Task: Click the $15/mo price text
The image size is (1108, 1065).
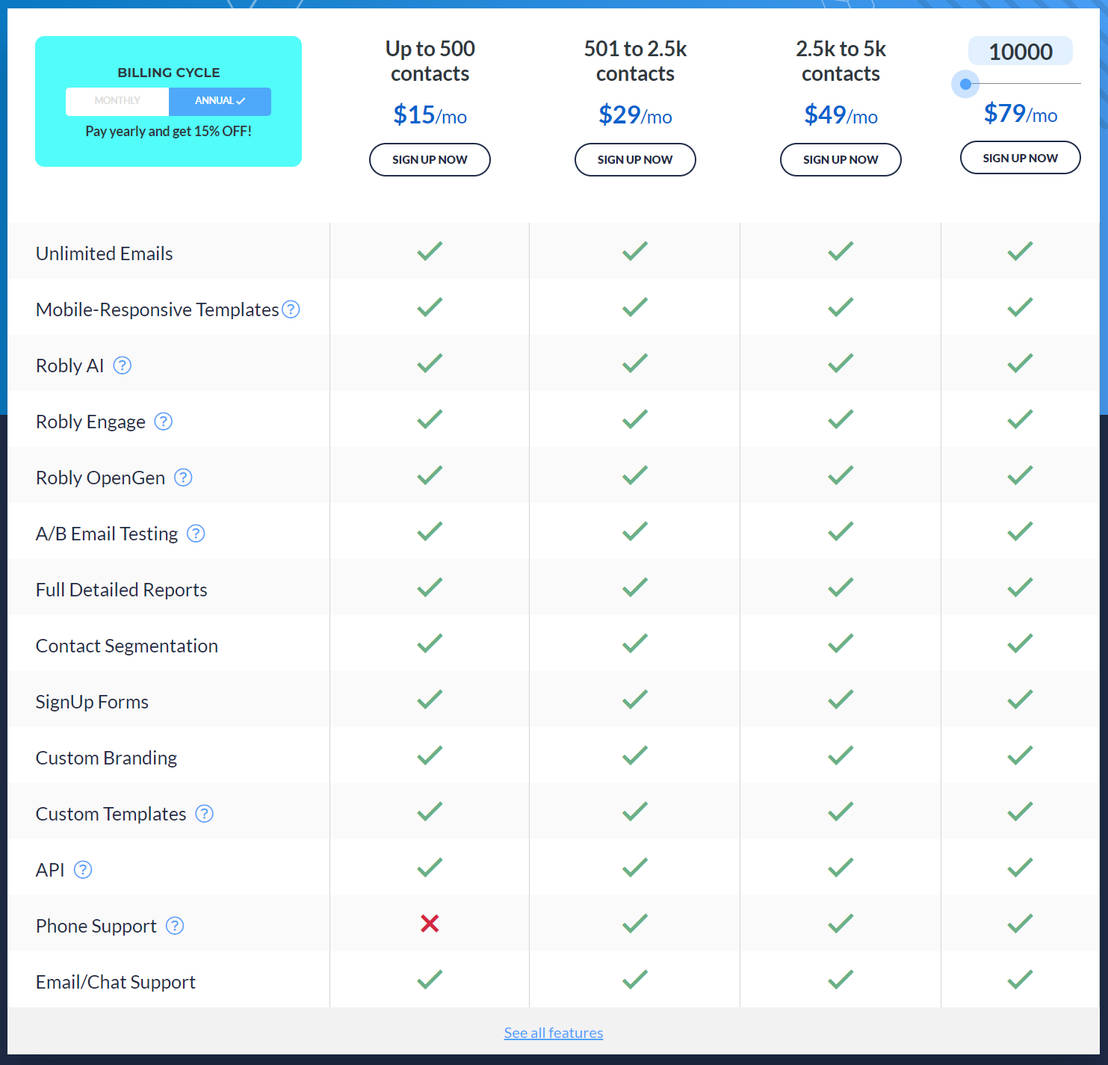Action: (x=430, y=114)
